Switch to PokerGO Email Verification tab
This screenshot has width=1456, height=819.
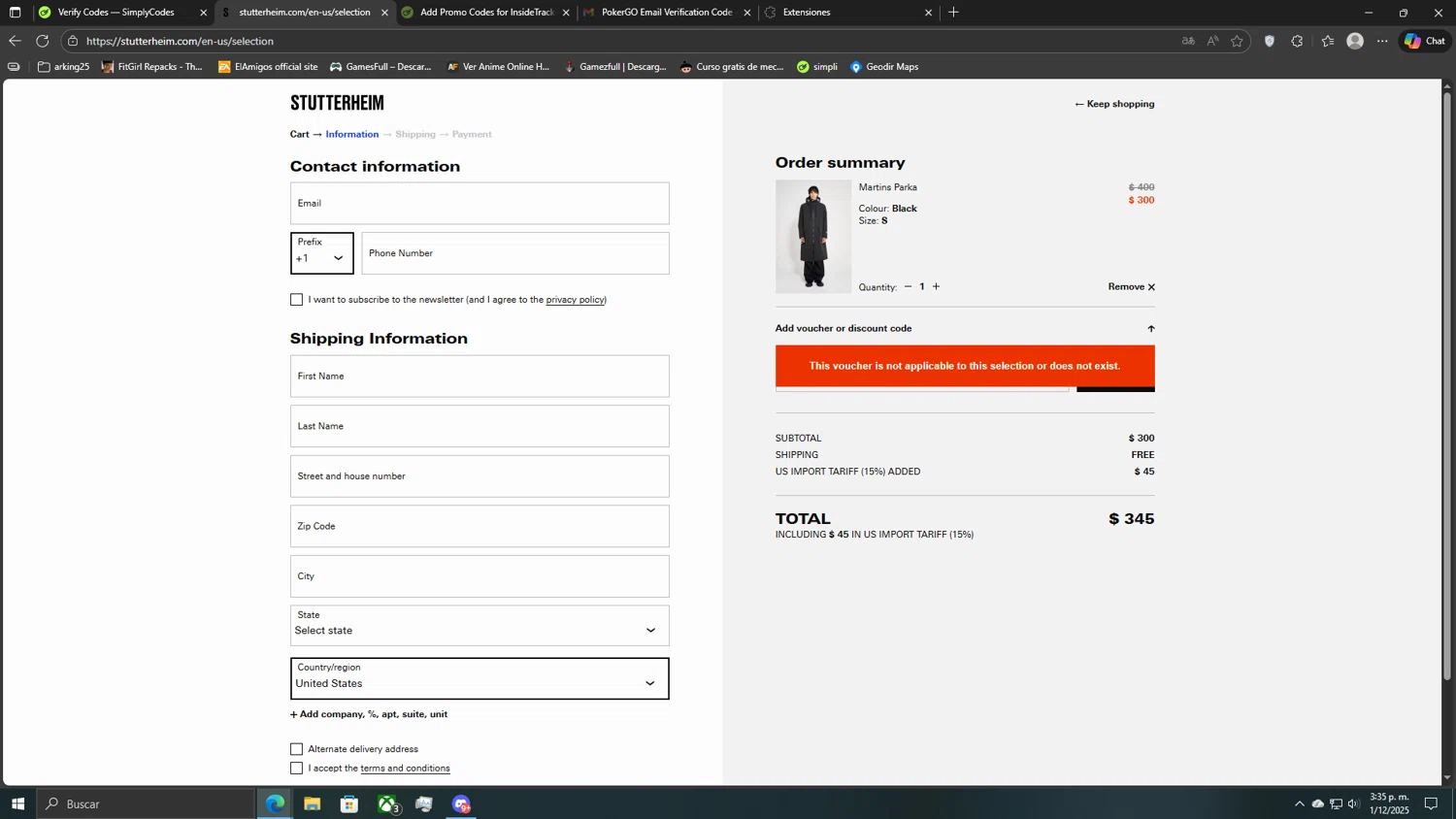[x=666, y=13]
